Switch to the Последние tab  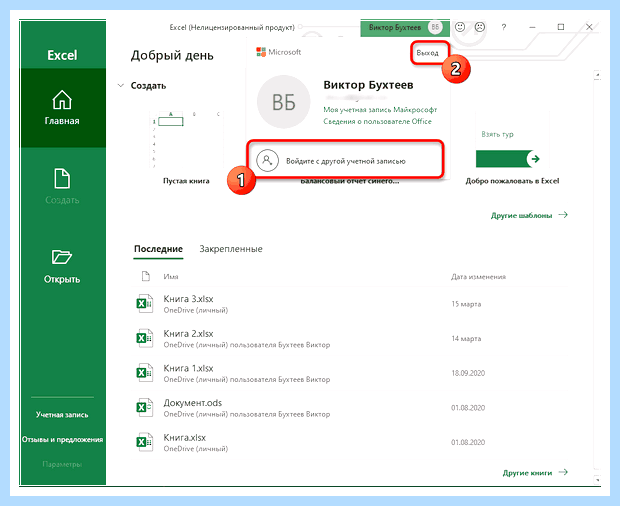click(x=158, y=249)
